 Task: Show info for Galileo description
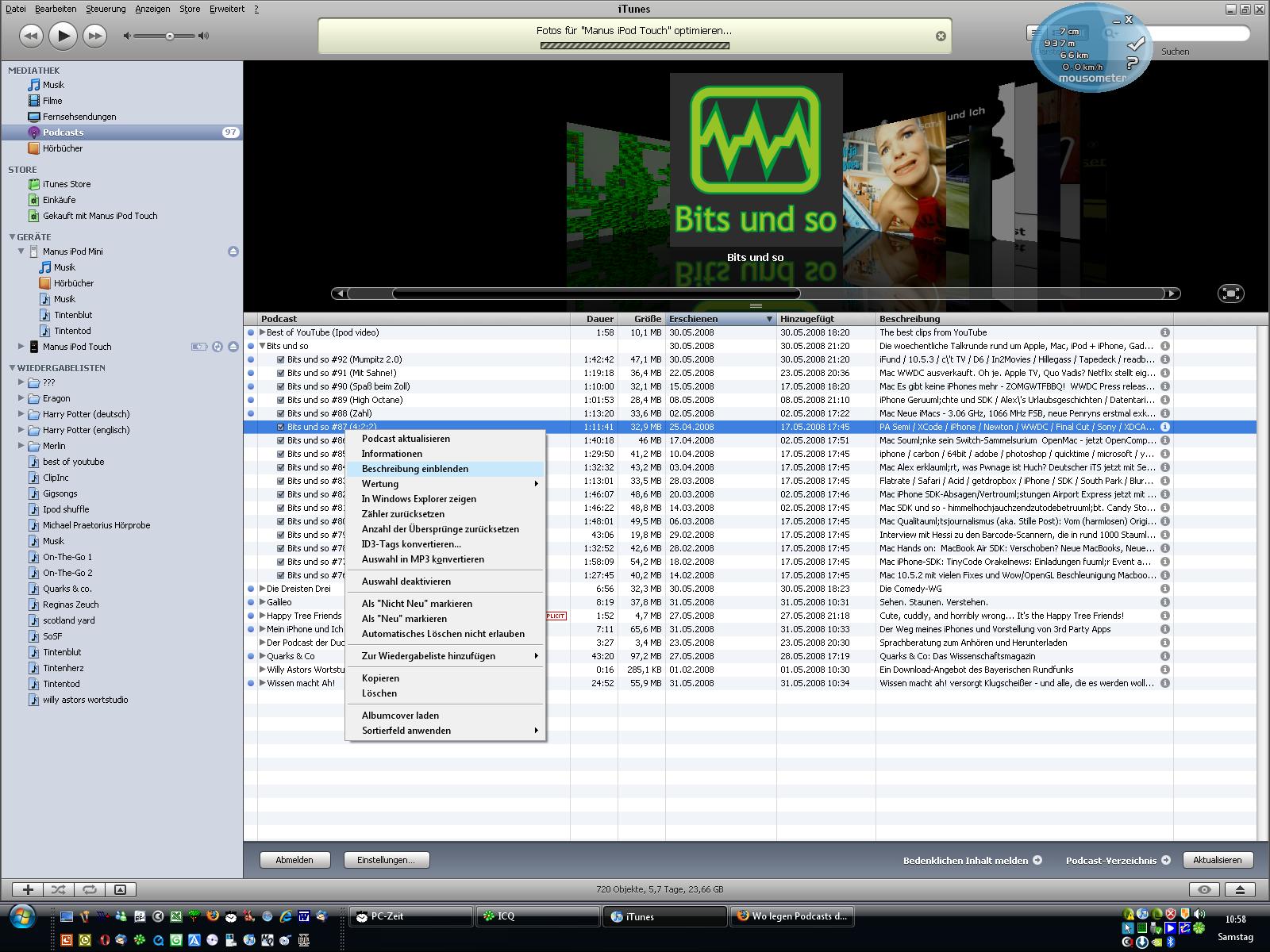click(1165, 602)
